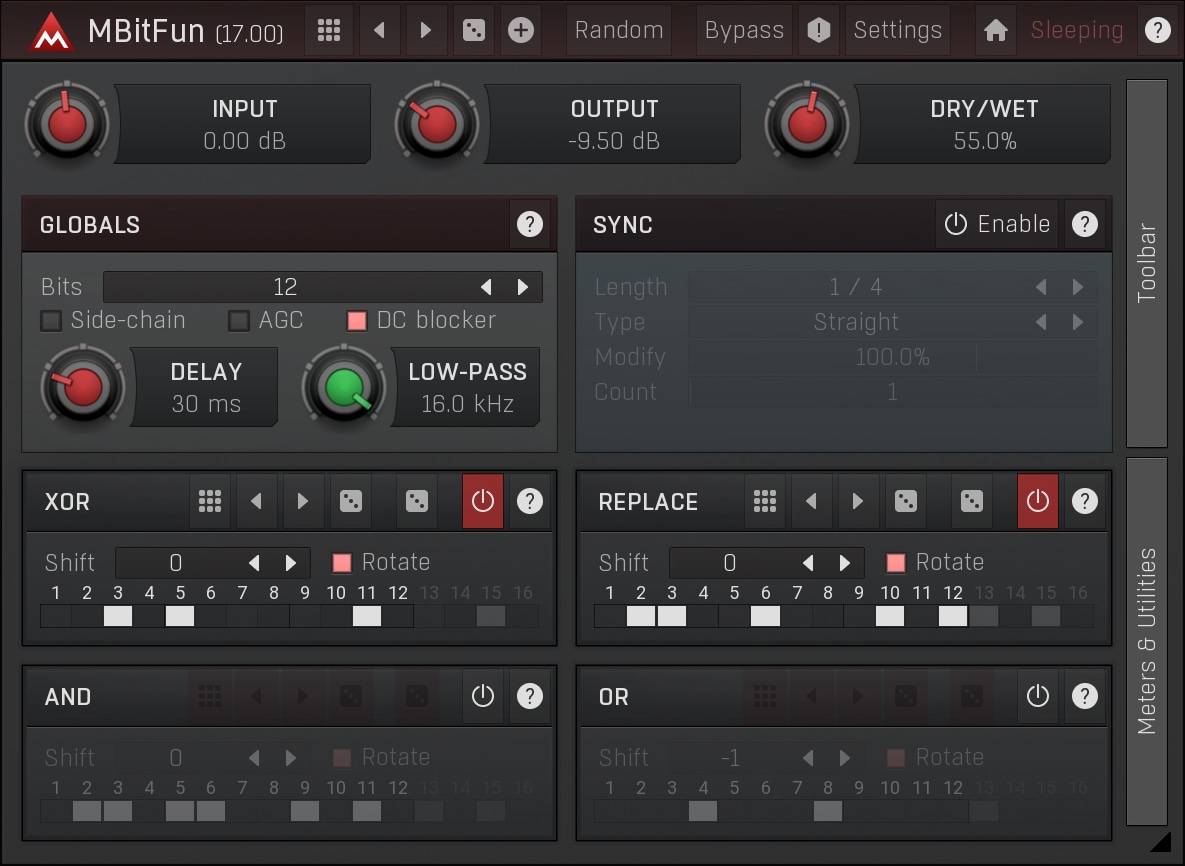Increase REPLACE Shift with right arrow
The width and height of the screenshot is (1185, 866).
point(845,563)
